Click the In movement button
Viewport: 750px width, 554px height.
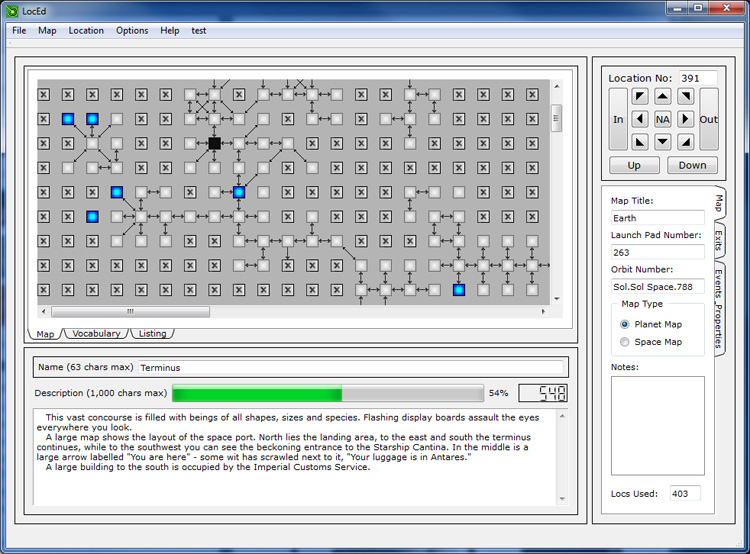(618, 119)
